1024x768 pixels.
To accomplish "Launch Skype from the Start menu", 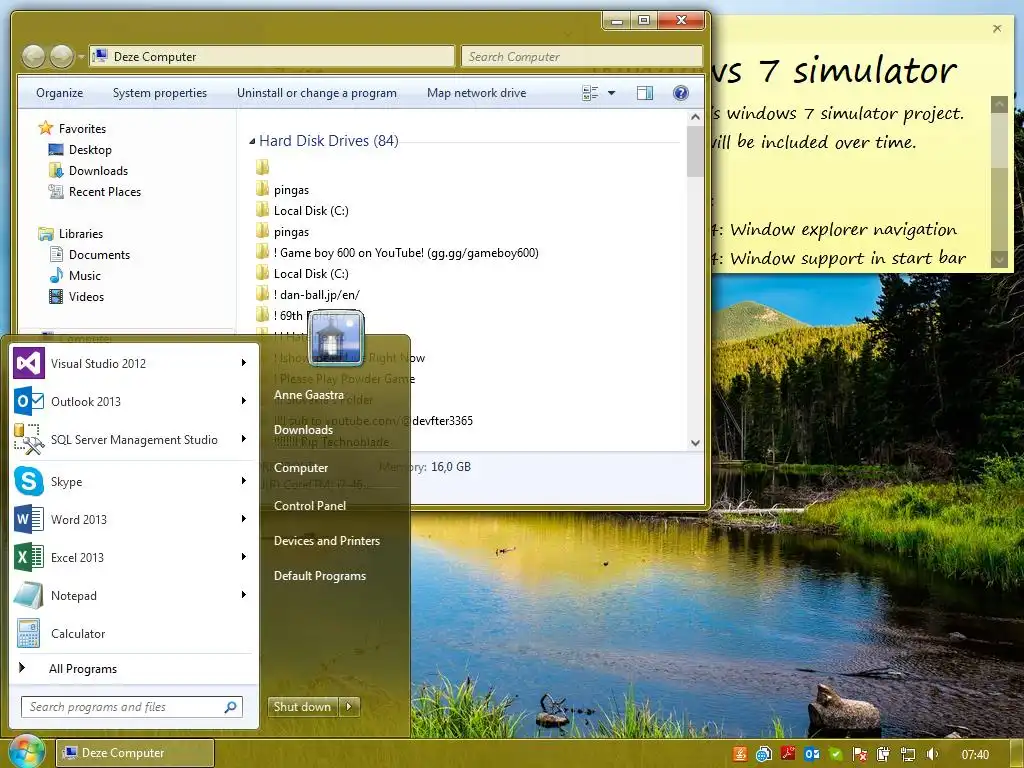I will pyautogui.click(x=133, y=481).
